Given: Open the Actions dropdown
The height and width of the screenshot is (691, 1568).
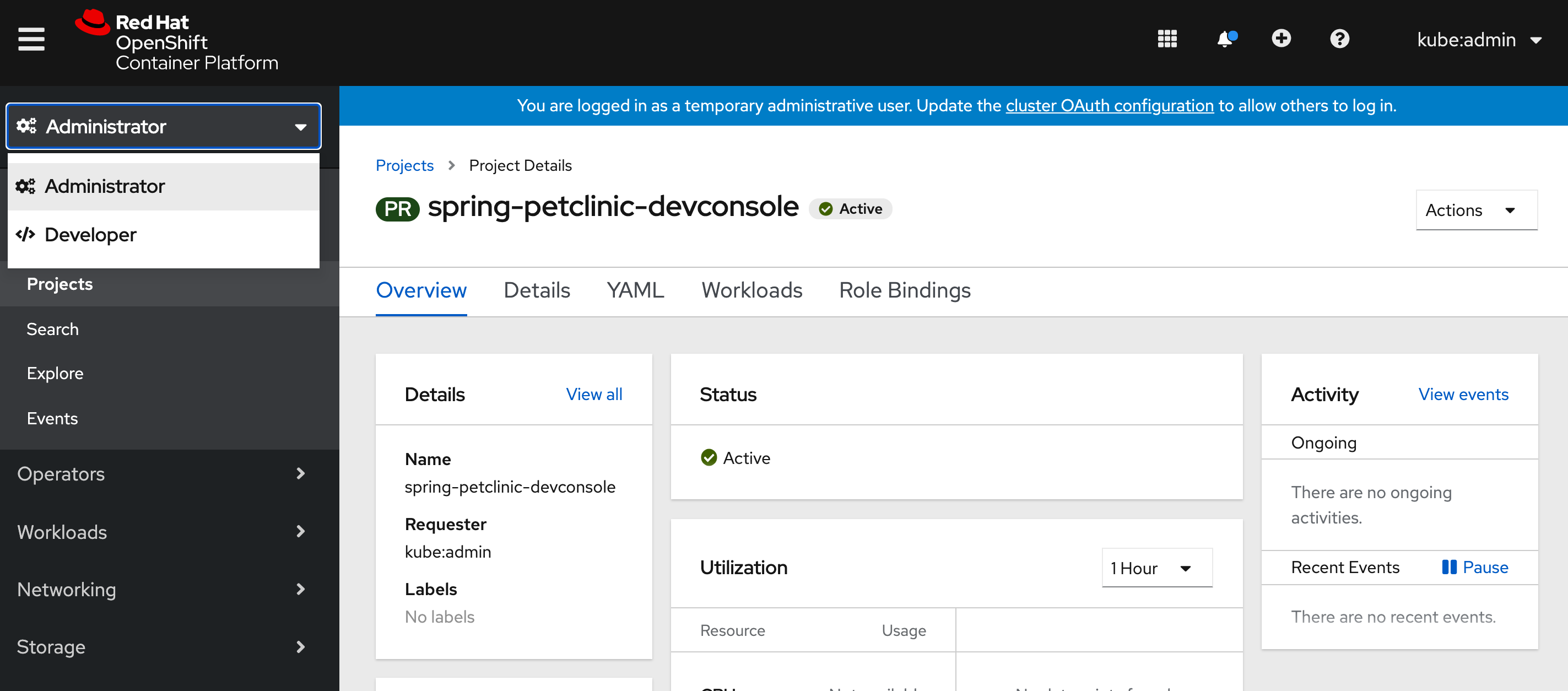Looking at the screenshot, I should pos(1475,210).
